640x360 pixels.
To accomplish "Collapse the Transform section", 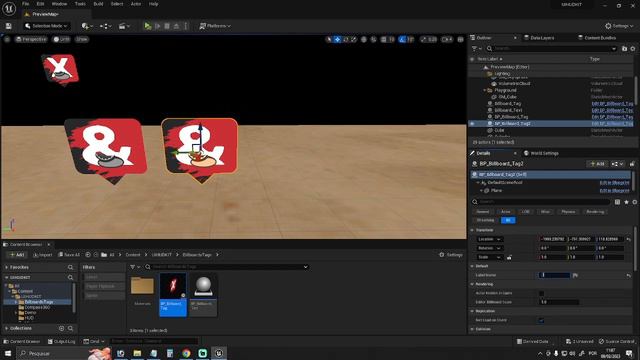I will (x=472, y=230).
